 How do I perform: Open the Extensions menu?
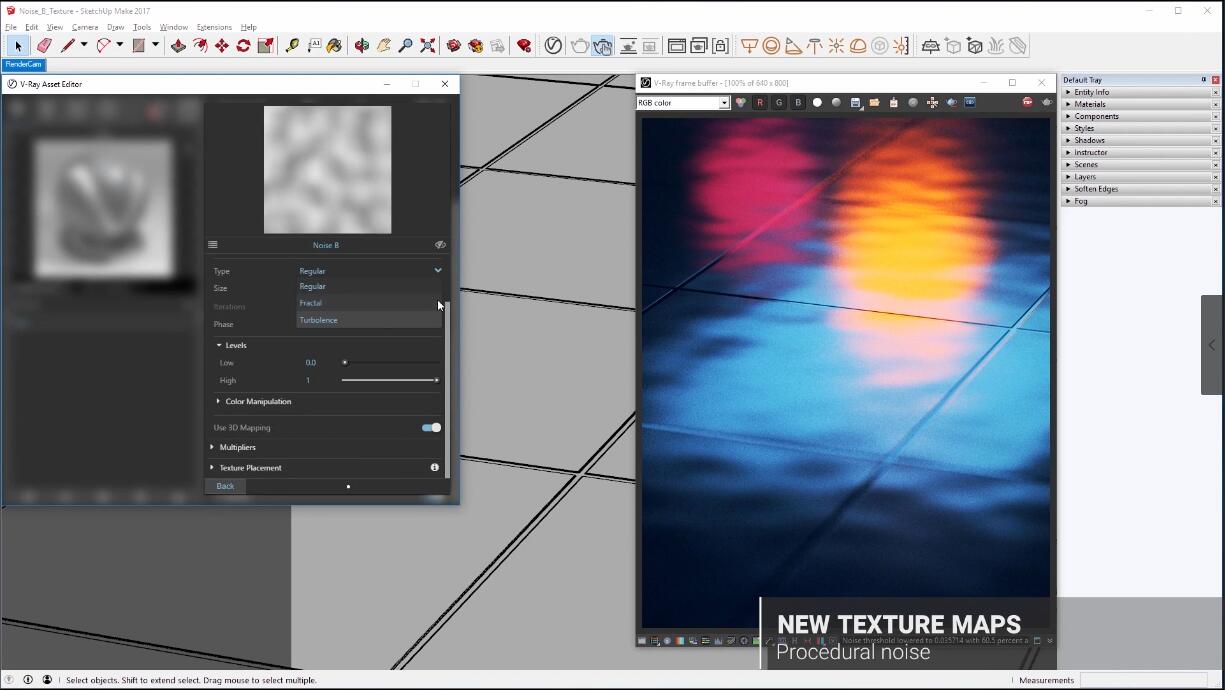[x=213, y=27]
